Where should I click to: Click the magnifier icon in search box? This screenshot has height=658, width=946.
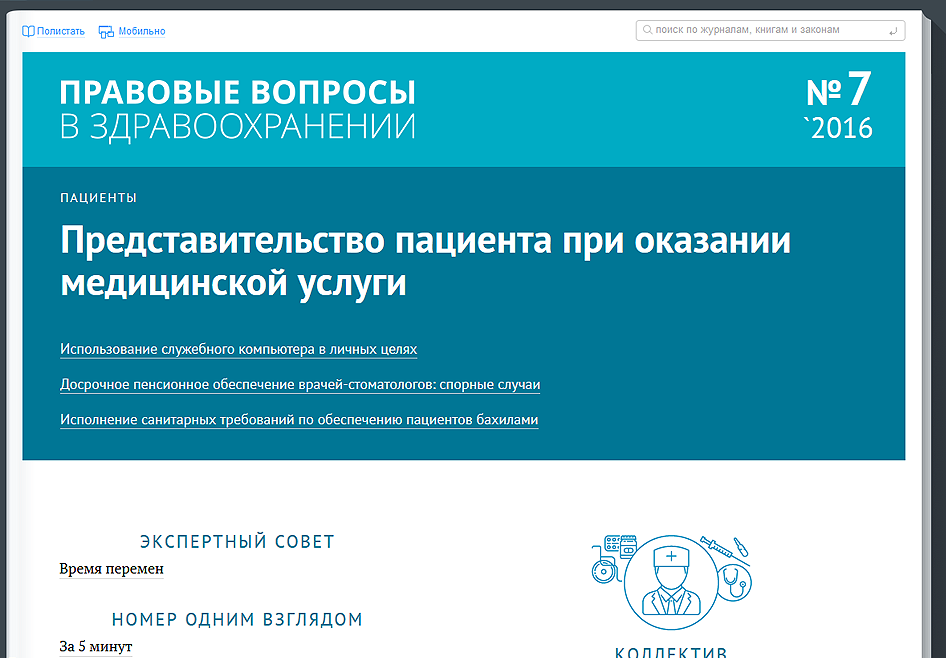(647, 31)
